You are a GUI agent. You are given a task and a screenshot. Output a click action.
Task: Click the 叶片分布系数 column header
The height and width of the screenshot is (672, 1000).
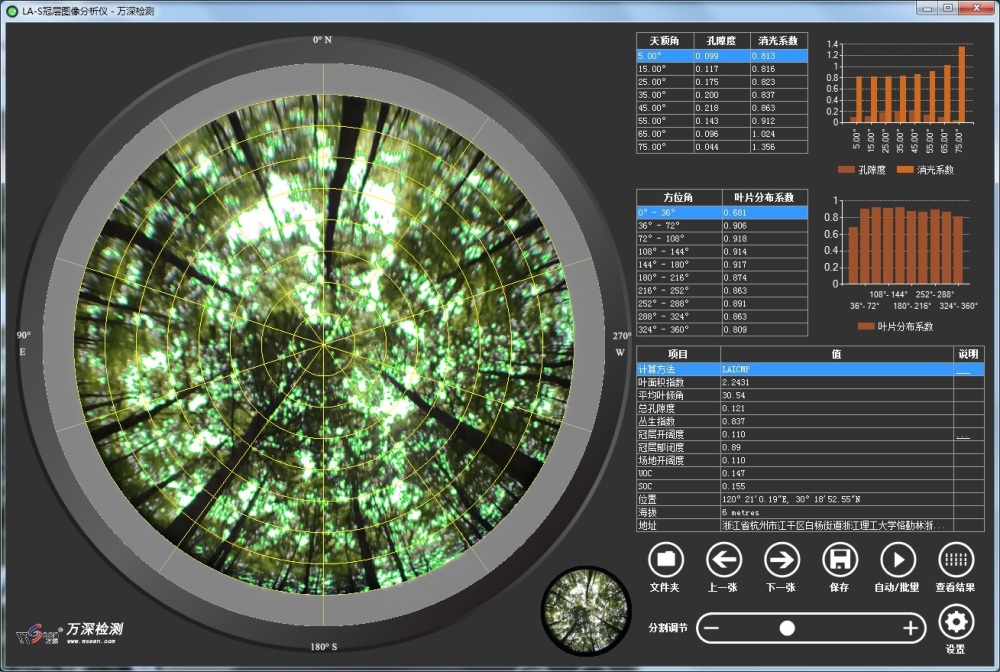pos(764,197)
